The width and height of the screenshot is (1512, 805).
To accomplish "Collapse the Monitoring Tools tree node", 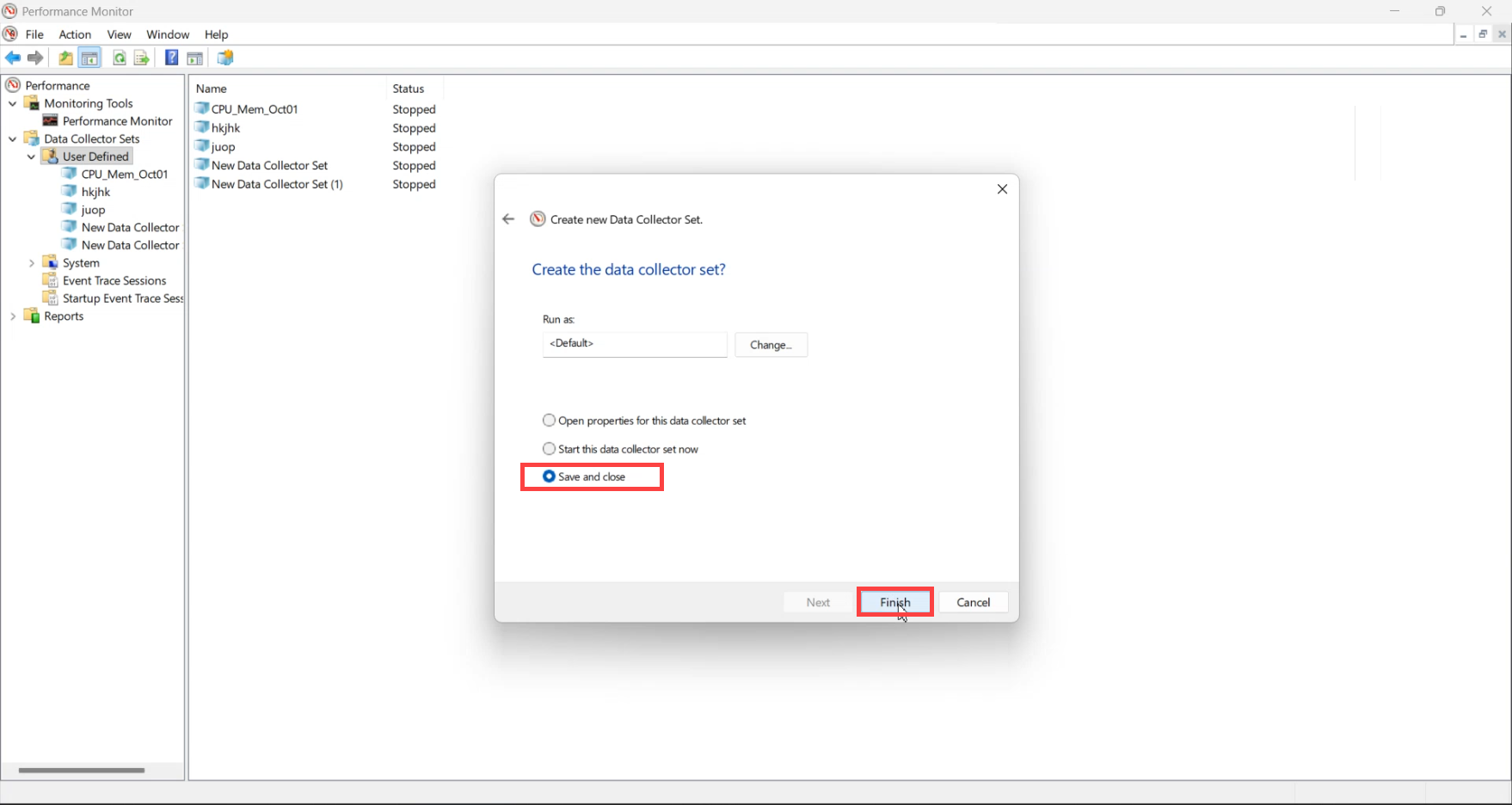I will [x=13, y=103].
